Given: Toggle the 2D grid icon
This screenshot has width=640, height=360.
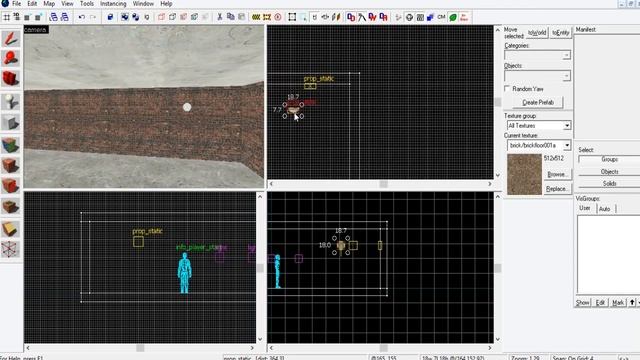Looking at the screenshot, I should (x=7, y=17).
